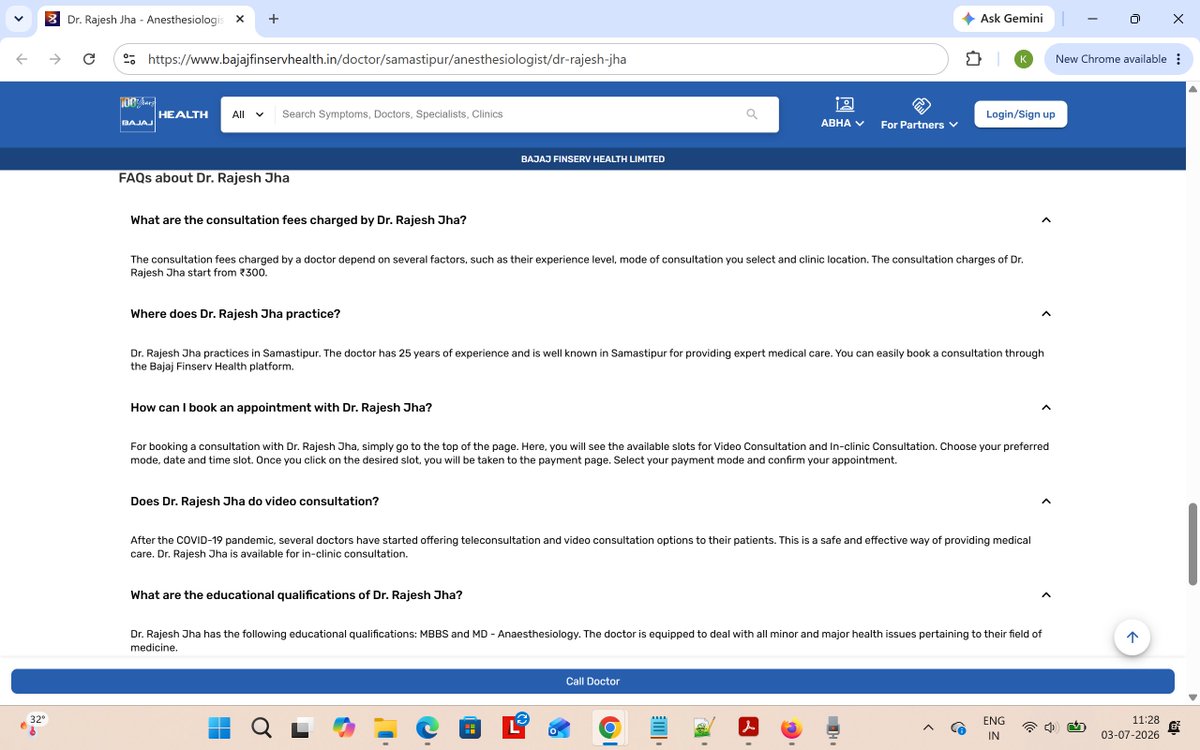
Task: Open the ABHA dropdown menu
Action: [x=843, y=114]
